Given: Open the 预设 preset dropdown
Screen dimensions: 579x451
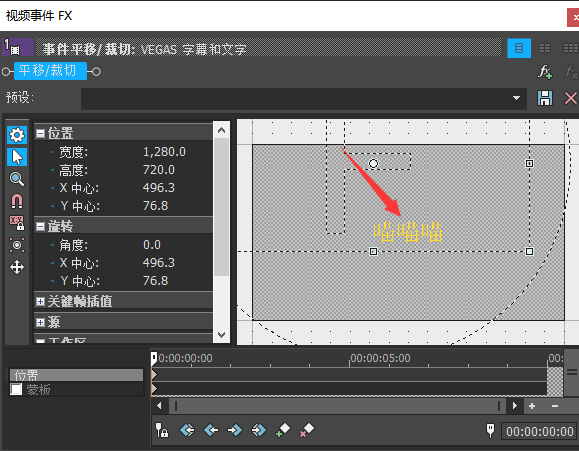Looking at the screenshot, I should pyautogui.click(x=516, y=98).
